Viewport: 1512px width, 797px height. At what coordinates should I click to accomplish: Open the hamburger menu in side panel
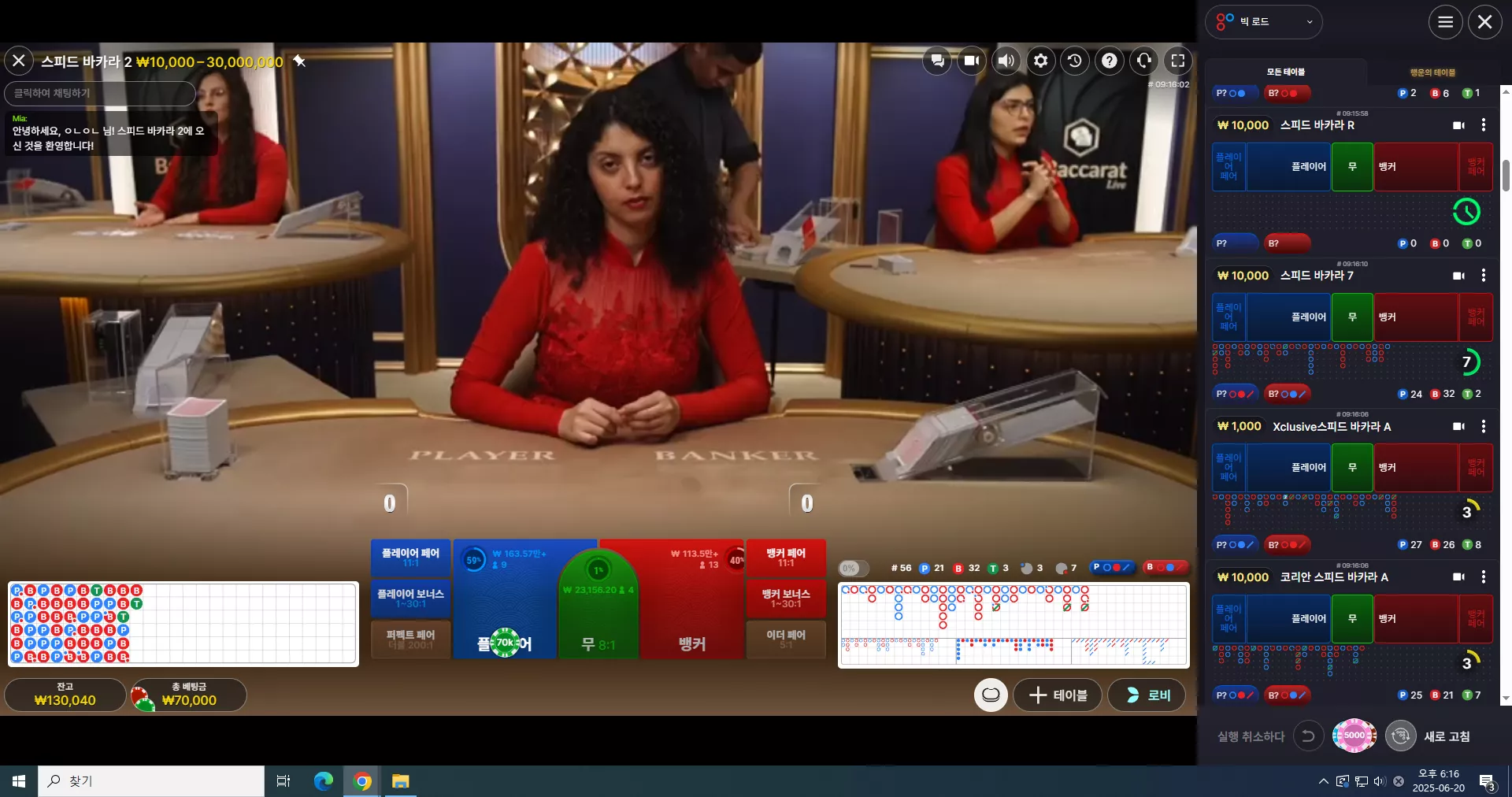coord(1446,22)
